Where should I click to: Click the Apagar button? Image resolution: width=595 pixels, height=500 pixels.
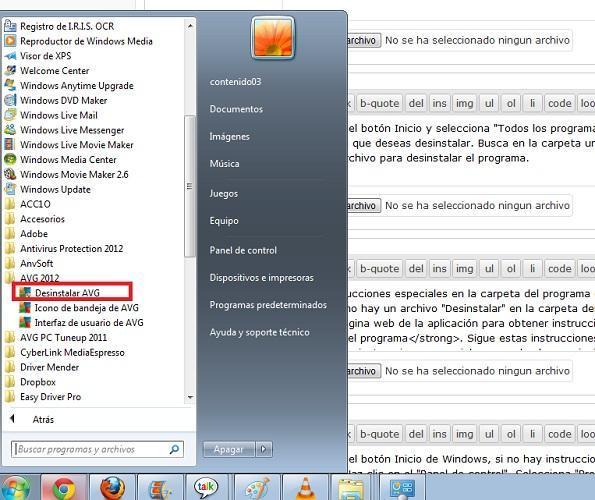pyautogui.click(x=229, y=449)
